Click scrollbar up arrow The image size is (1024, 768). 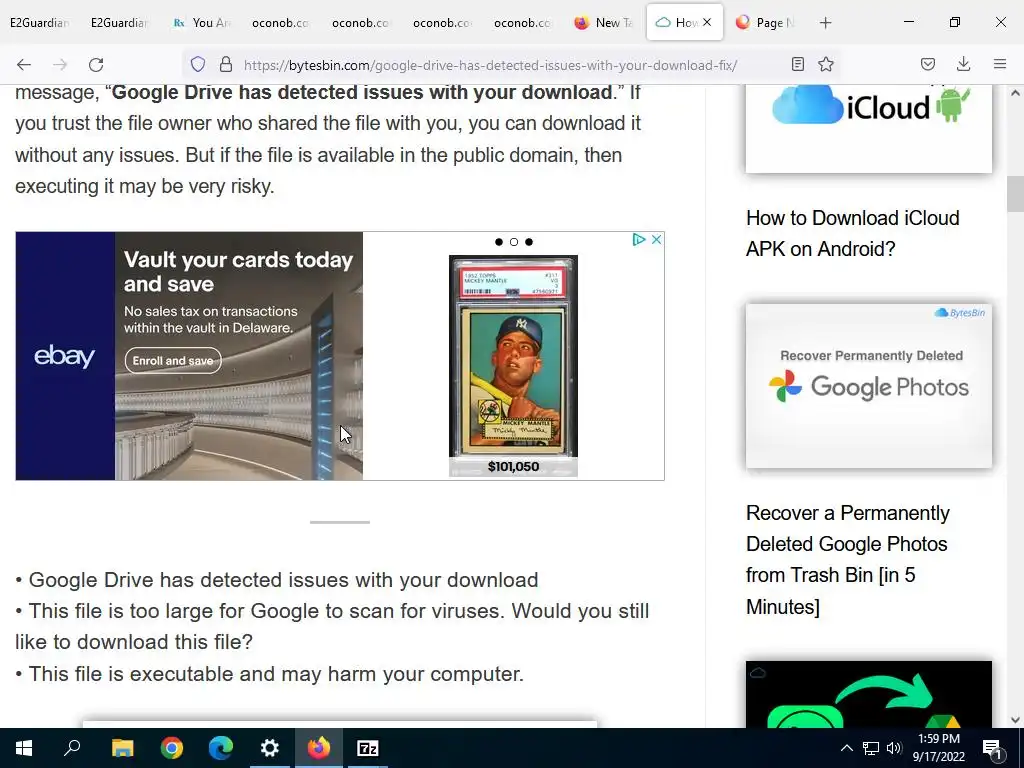1015,93
